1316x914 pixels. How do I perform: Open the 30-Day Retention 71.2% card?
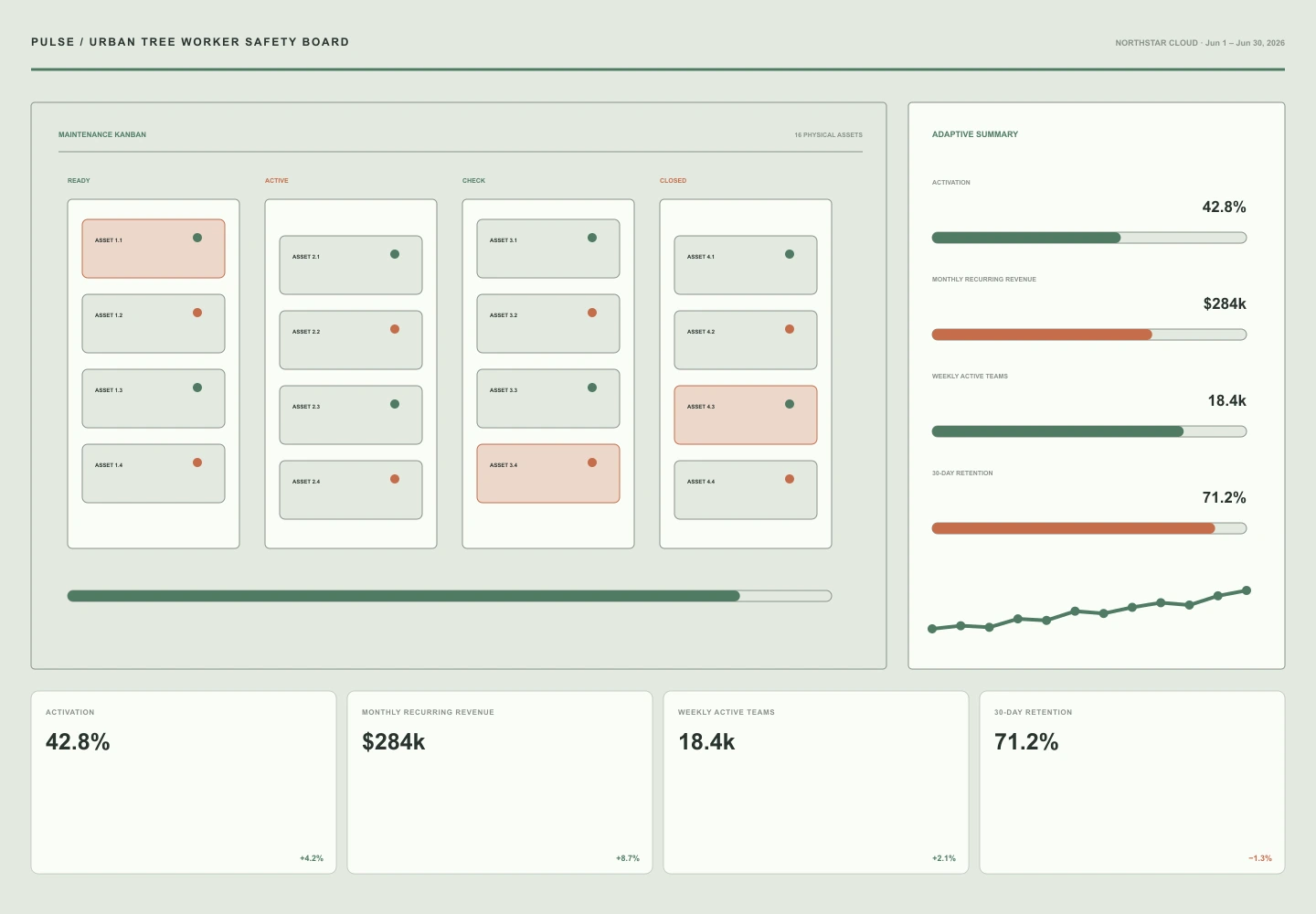[x=1132, y=782]
